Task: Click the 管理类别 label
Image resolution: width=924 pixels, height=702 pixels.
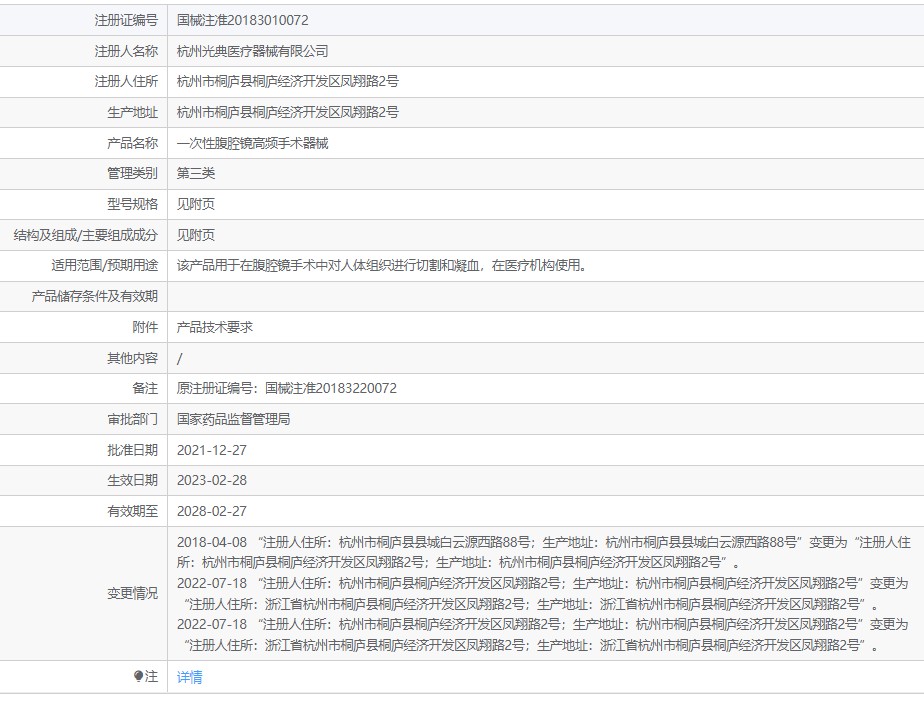Action: click(133, 173)
